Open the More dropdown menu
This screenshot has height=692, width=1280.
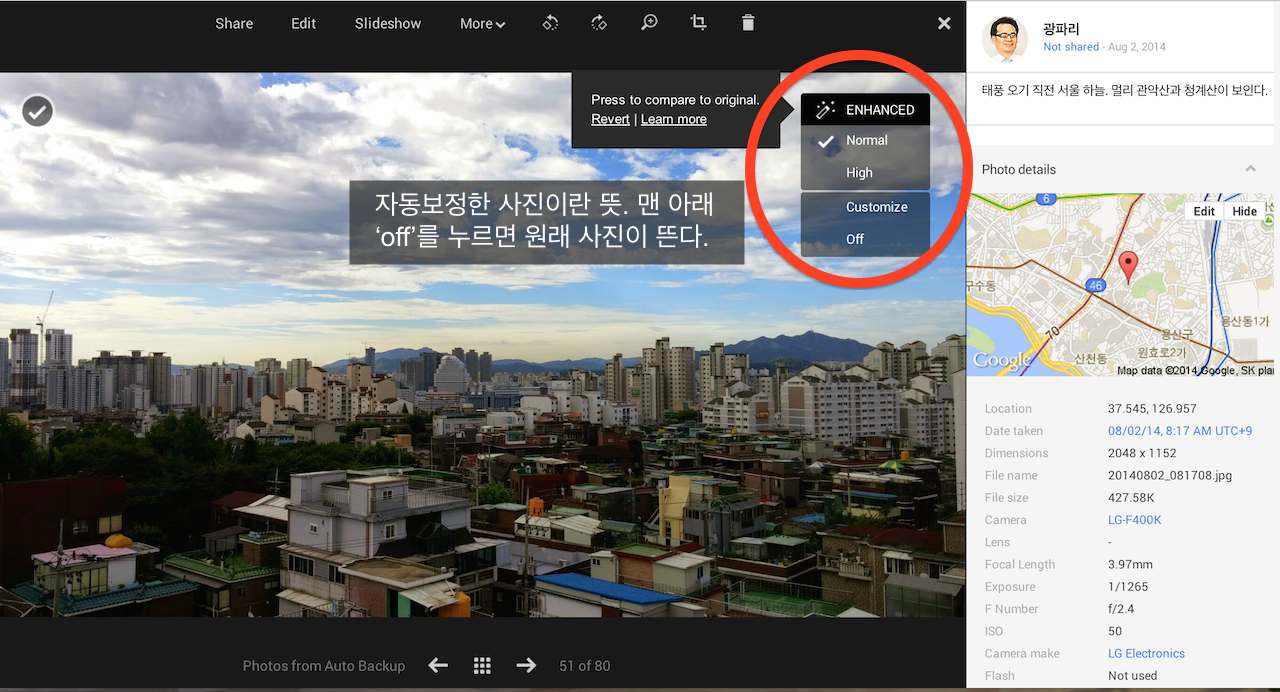(x=482, y=24)
